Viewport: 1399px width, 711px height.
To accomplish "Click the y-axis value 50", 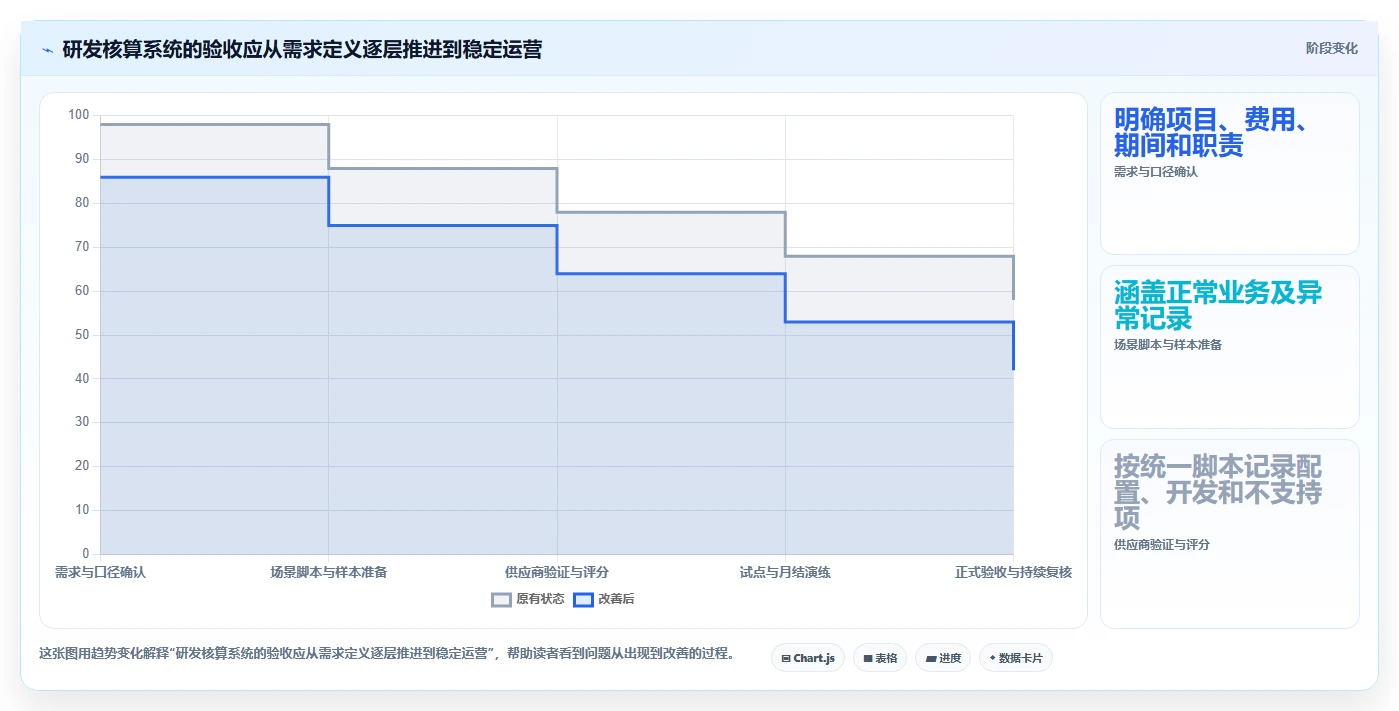I will (x=82, y=335).
